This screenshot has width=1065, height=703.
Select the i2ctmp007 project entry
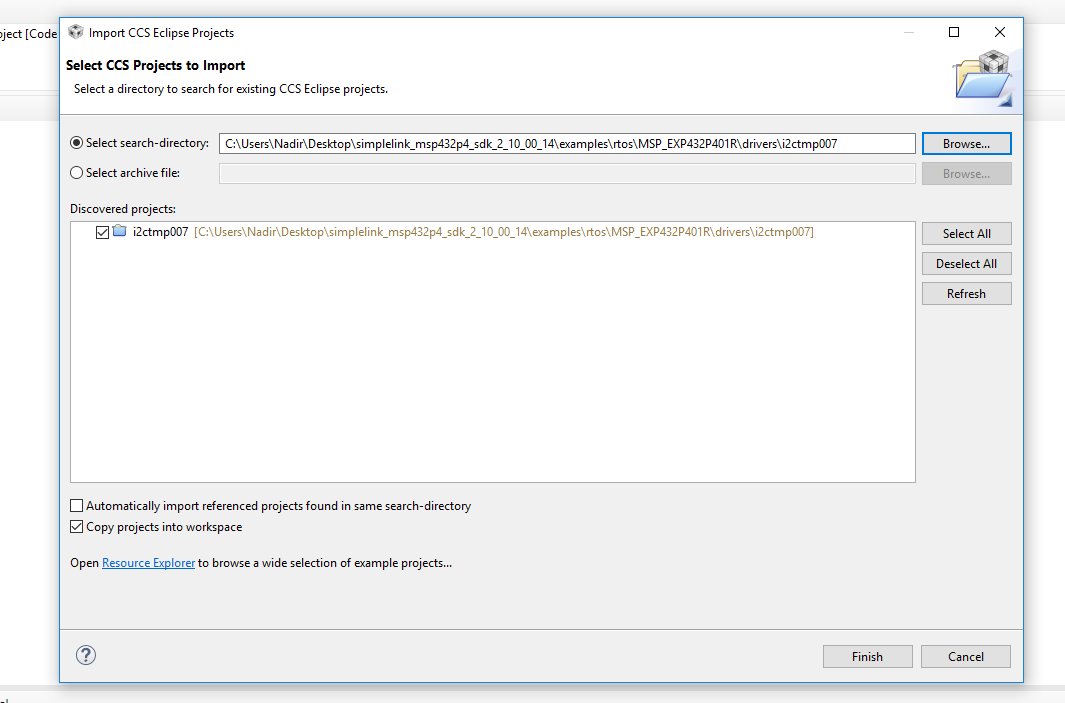pyautogui.click(x=160, y=232)
